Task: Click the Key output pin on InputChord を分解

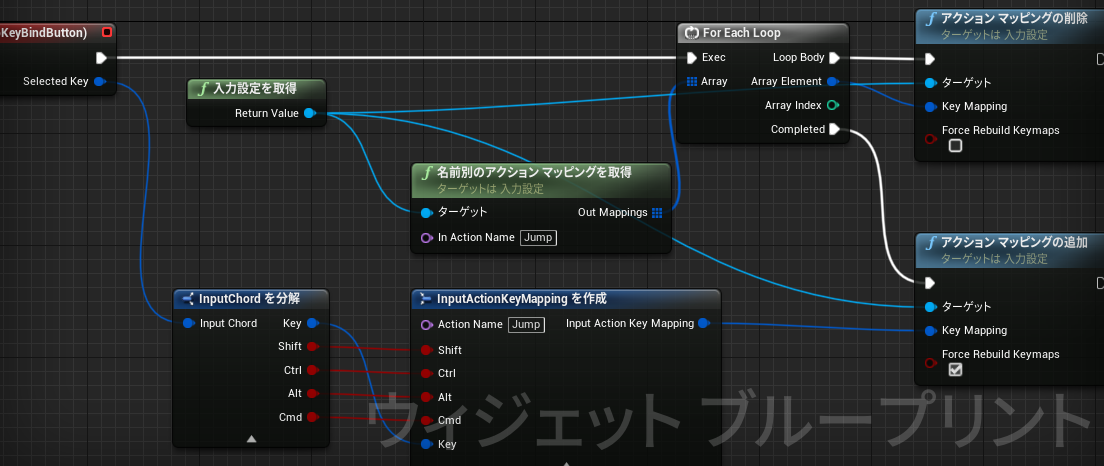Action: click(x=313, y=324)
